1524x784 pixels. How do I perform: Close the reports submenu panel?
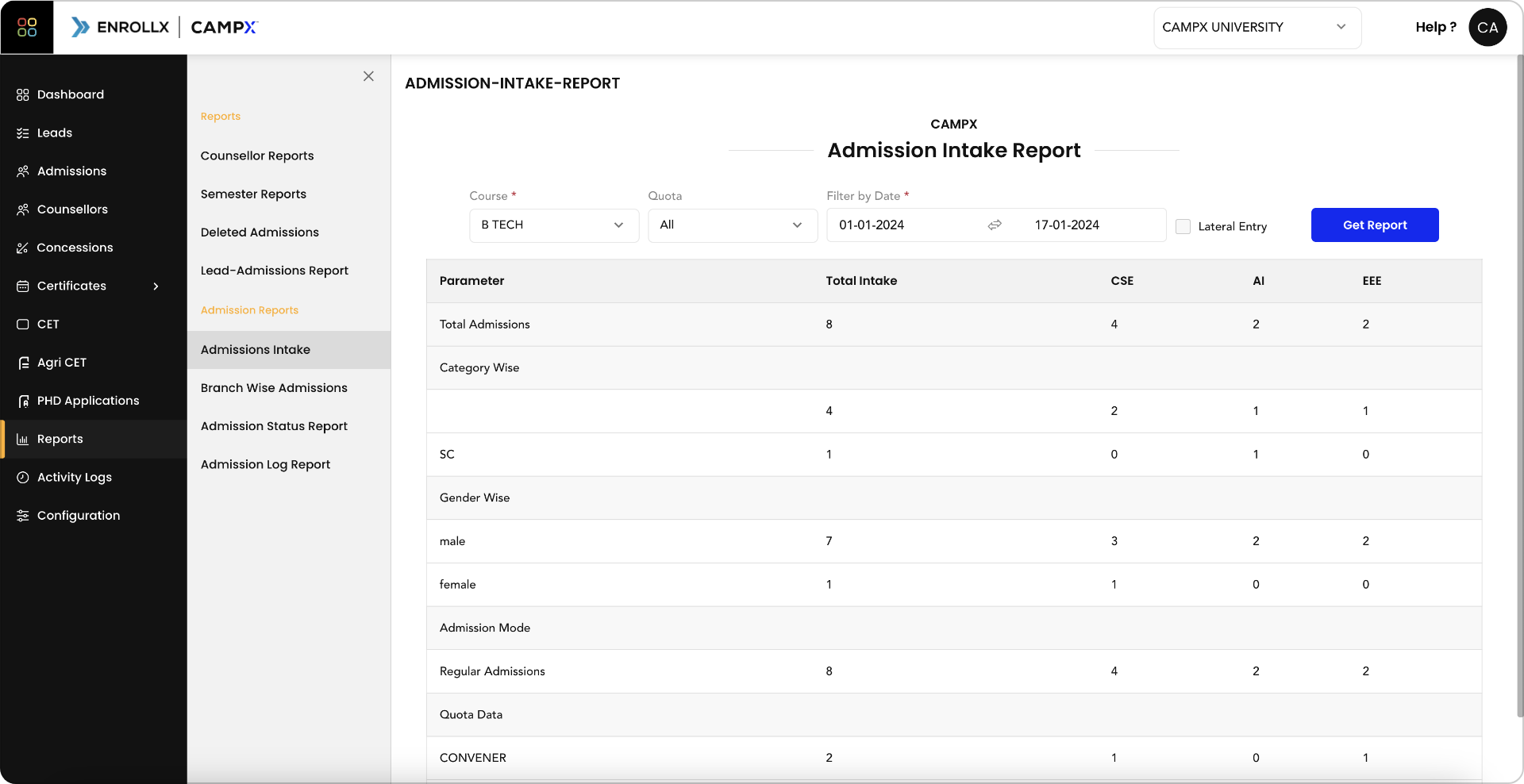(368, 76)
